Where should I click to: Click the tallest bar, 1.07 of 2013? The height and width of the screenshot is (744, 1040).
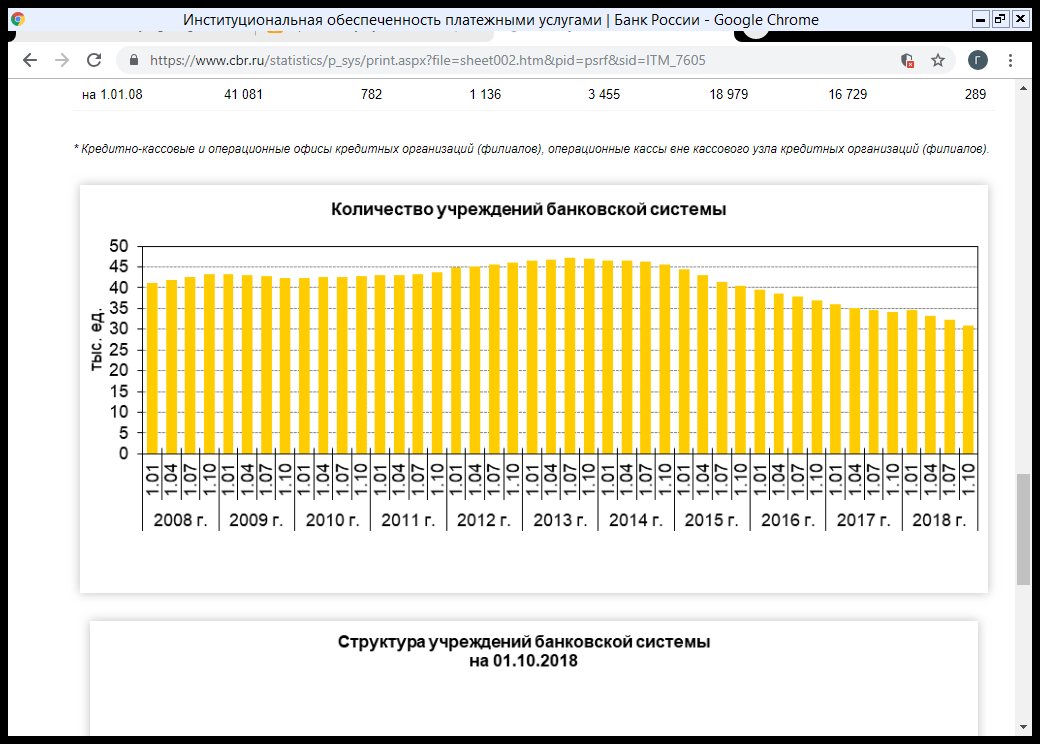click(x=570, y=355)
